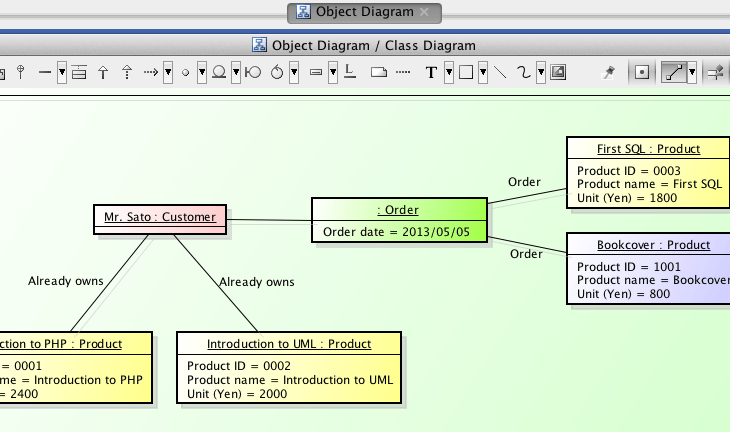Select the Rectangle shape tool
The height and width of the screenshot is (432, 730).
(466, 72)
